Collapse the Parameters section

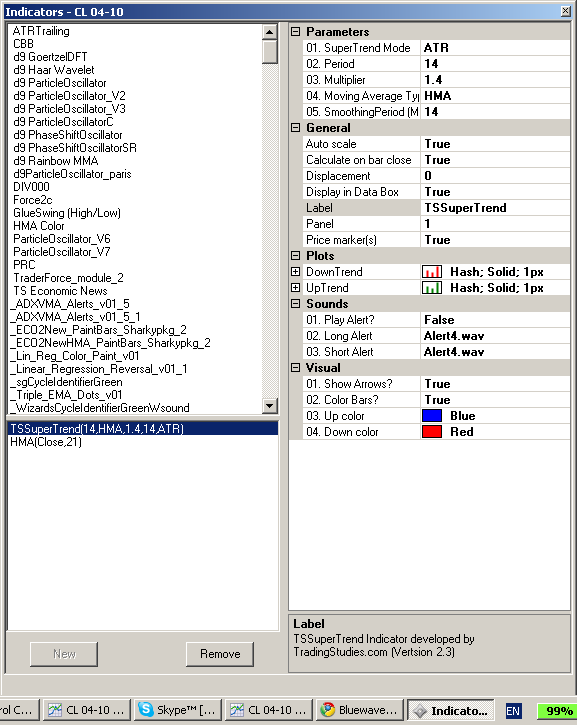295,31
